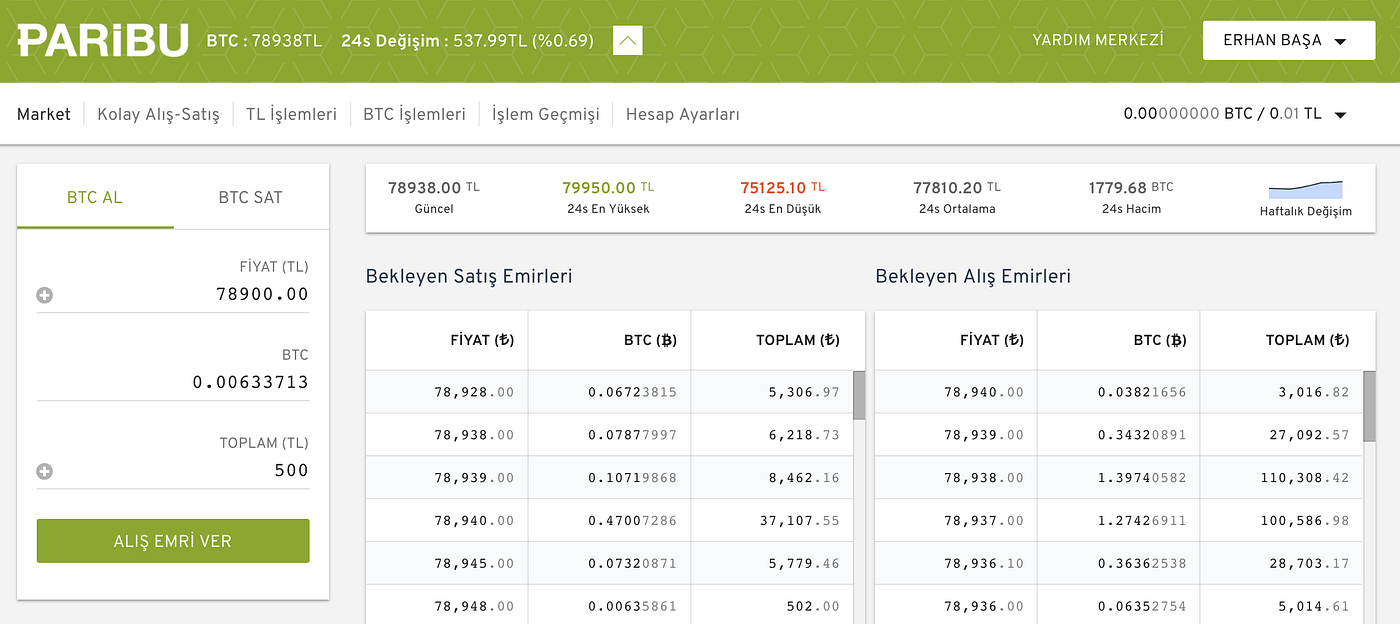Focus the Fiyat (TL) input field
1400x624 pixels.
tap(173, 294)
